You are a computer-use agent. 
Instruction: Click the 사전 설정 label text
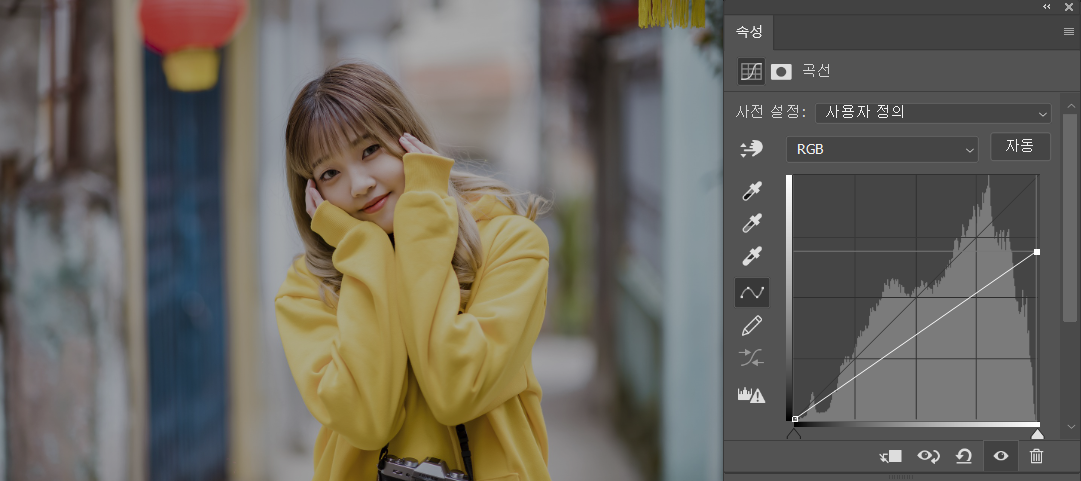(x=771, y=112)
